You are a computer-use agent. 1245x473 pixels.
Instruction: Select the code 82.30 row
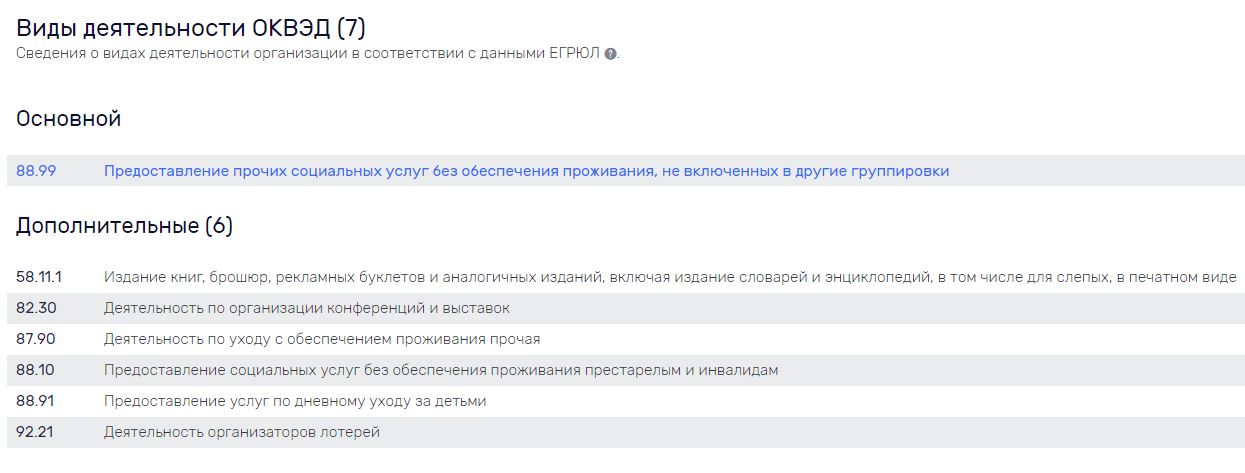tap(626, 308)
